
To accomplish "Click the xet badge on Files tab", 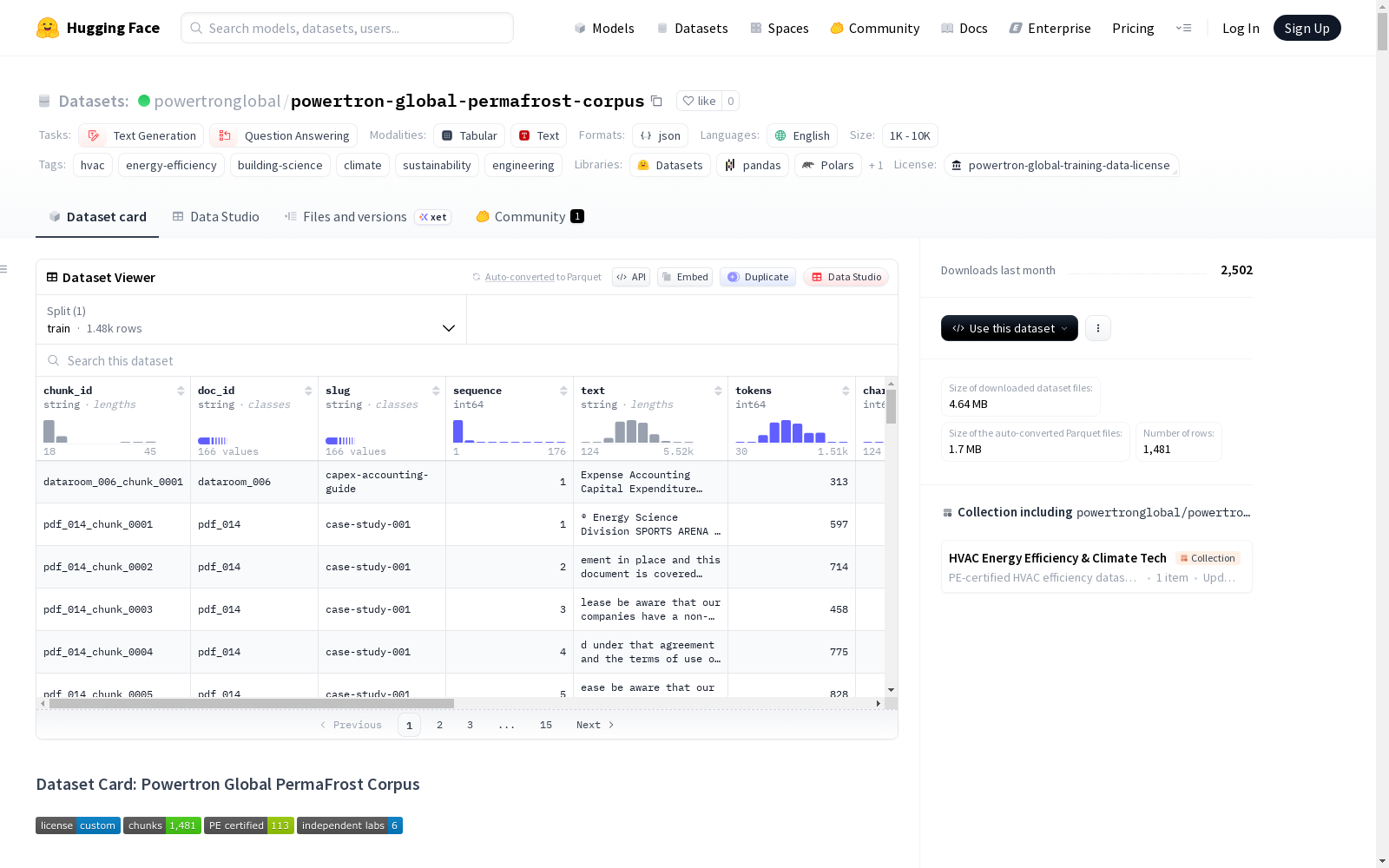I will tap(432, 217).
